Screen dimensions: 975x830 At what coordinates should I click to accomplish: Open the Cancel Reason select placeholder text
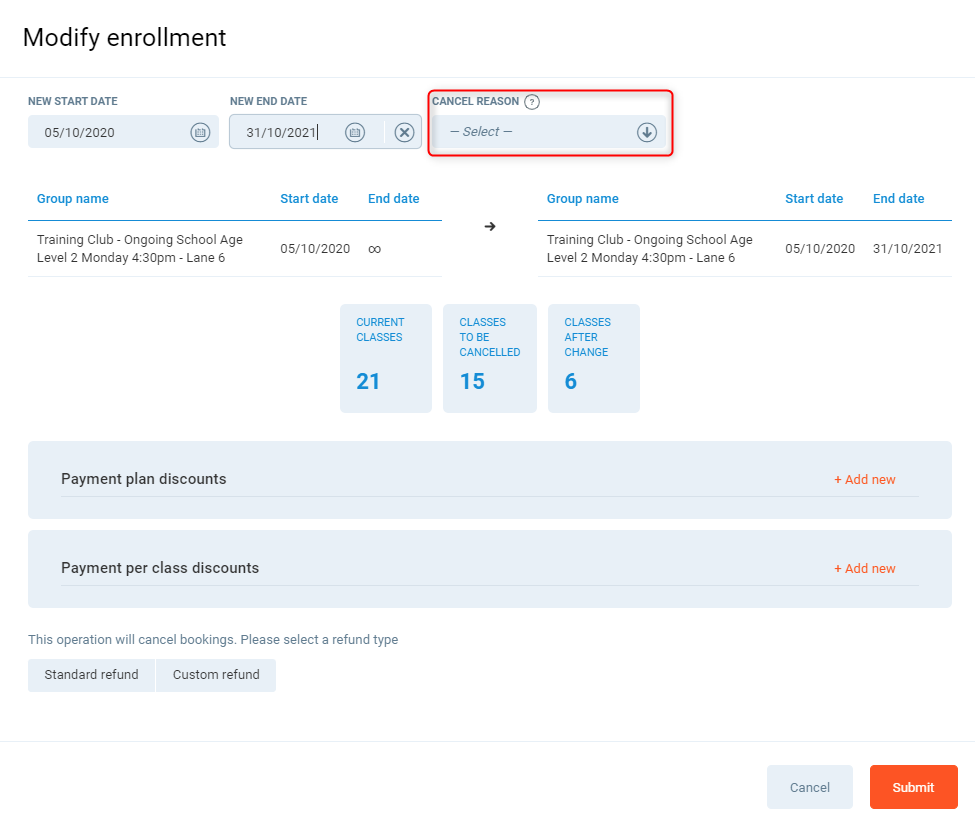tap(481, 132)
